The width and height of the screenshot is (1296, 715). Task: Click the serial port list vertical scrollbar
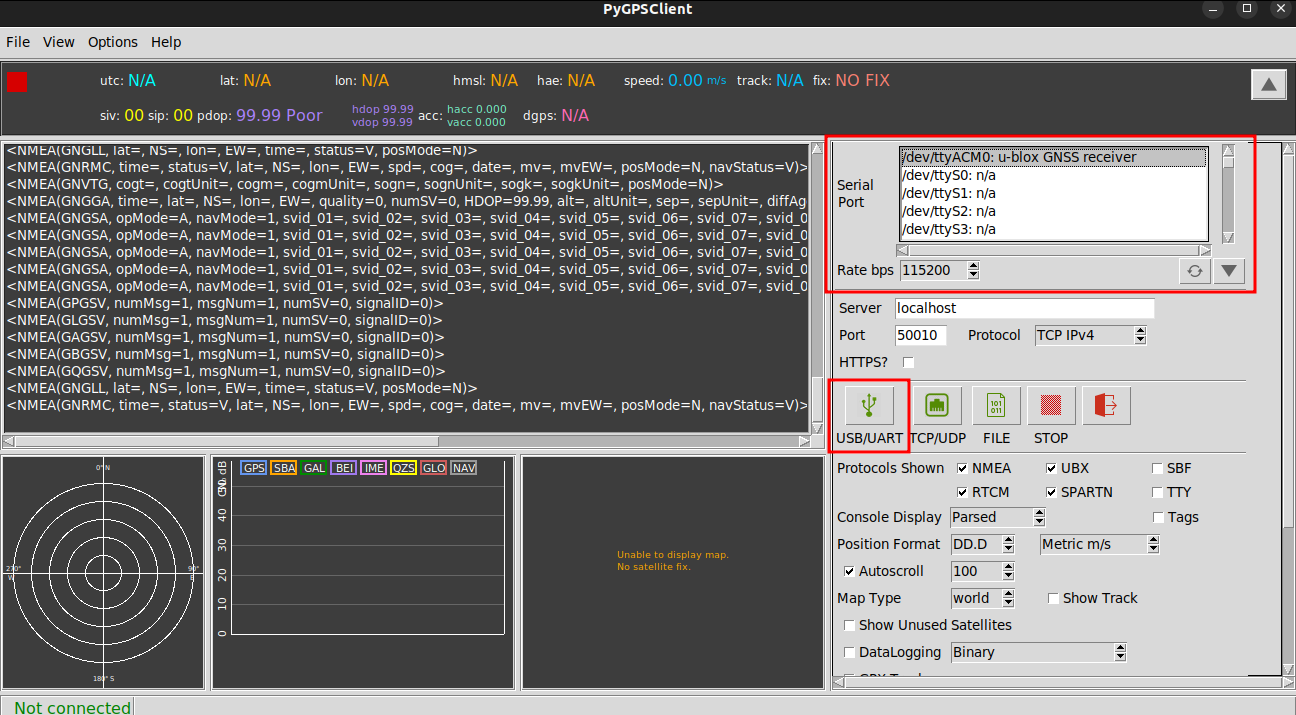1228,193
